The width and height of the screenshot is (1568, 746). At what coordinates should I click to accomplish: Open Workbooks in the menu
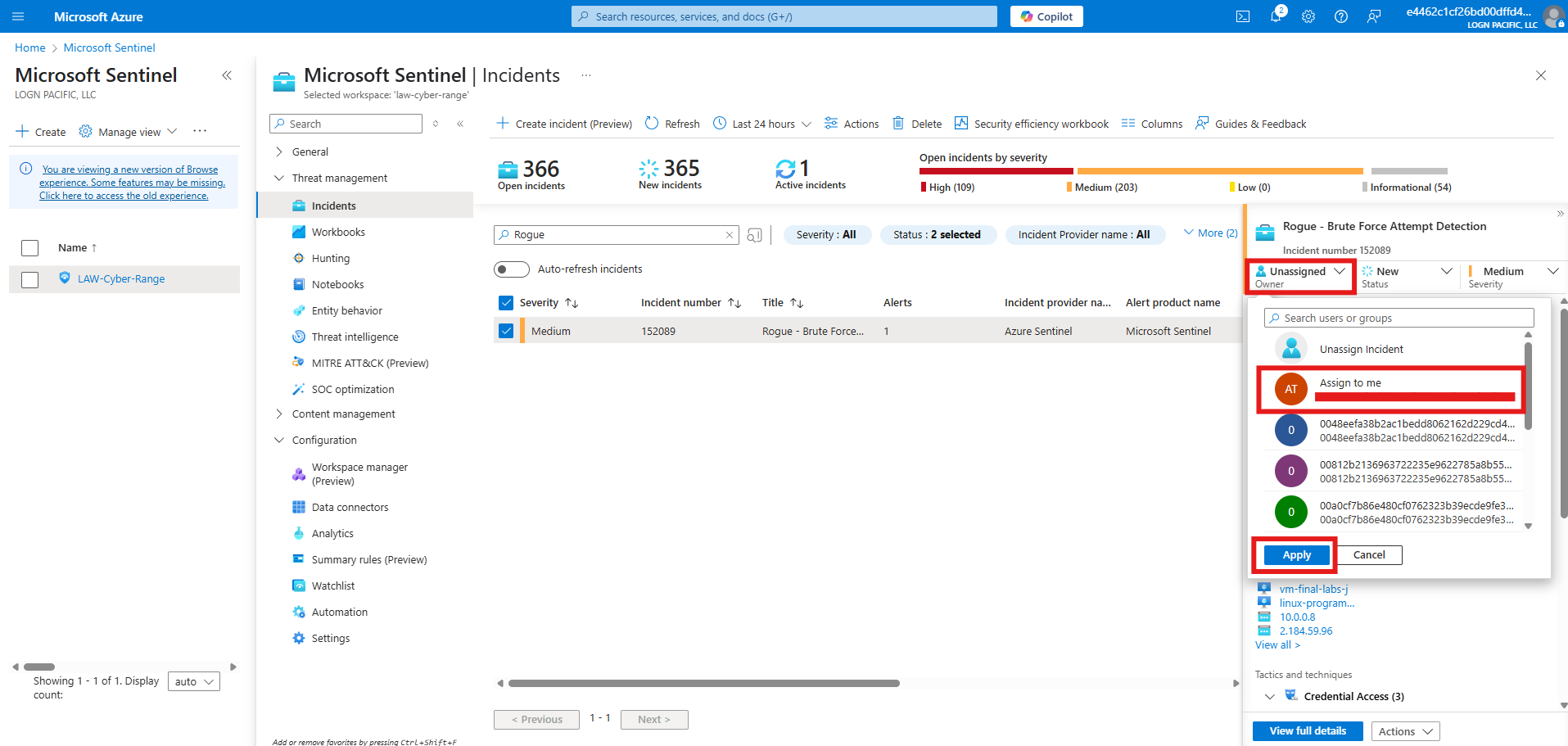[x=338, y=233]
